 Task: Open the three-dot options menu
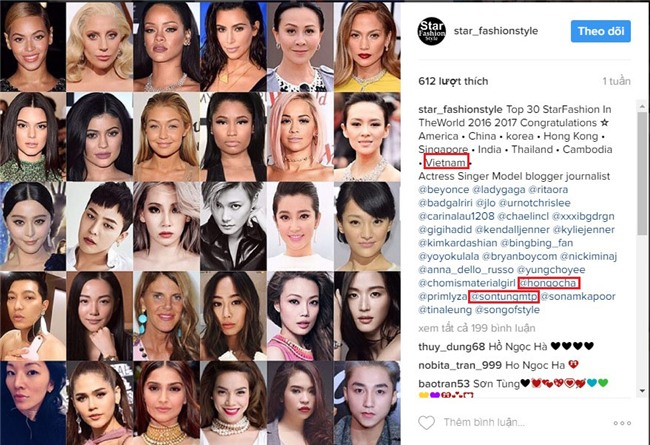tap(622, 423)
